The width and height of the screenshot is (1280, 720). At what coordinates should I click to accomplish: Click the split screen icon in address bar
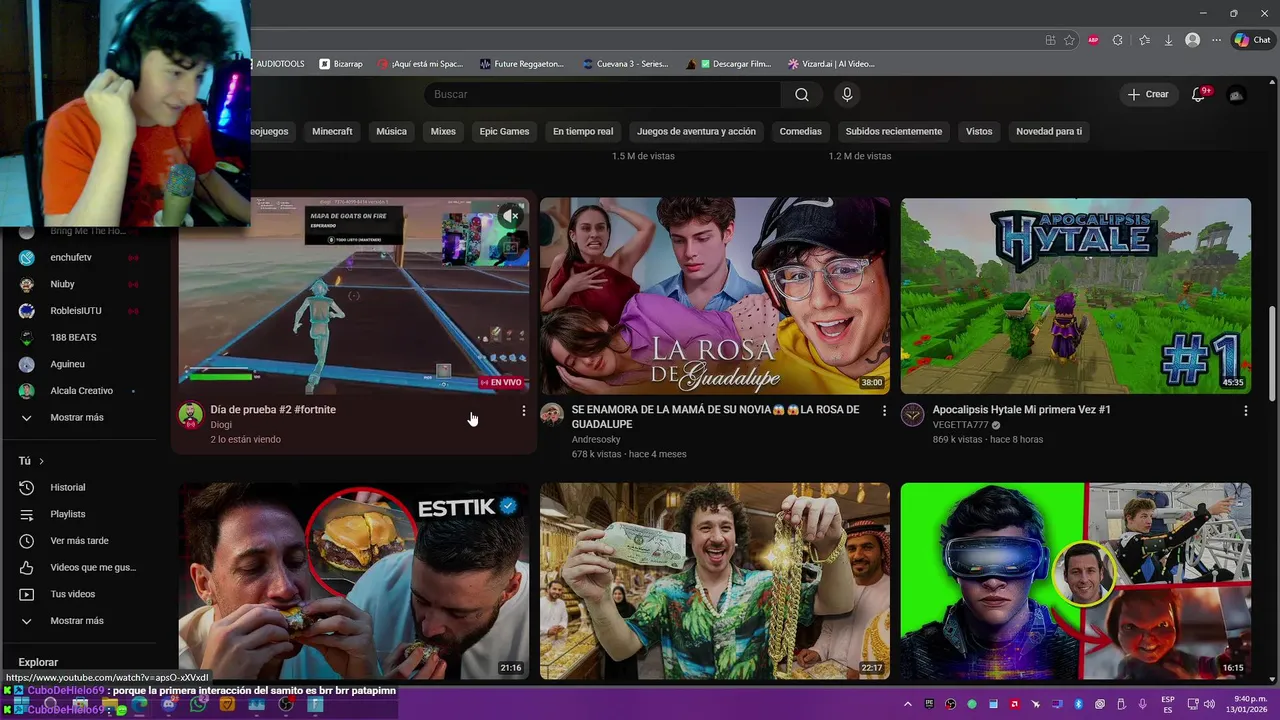1050,40
